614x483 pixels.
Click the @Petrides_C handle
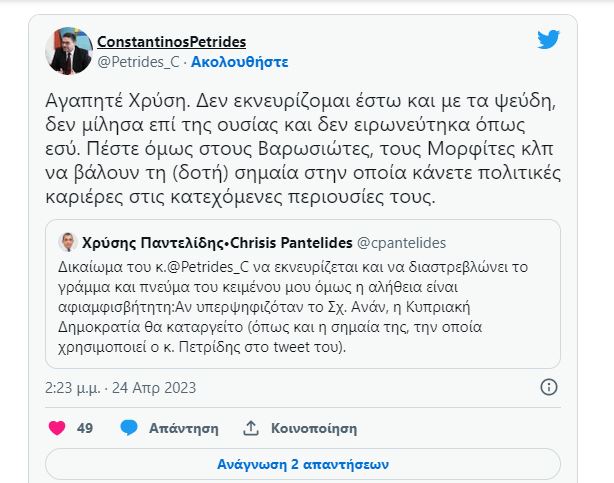pyautogui.click(x=137, y=61)
